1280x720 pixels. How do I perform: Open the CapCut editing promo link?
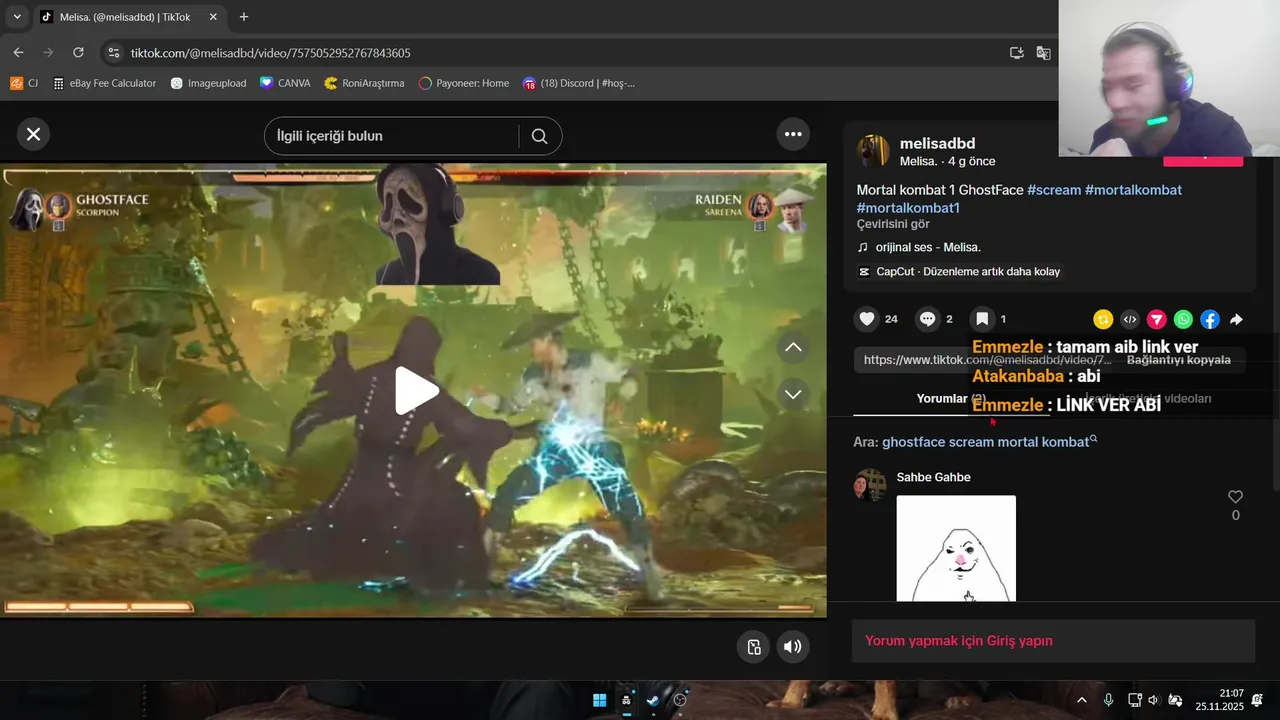pyautogui.click(x=959, y=272)
